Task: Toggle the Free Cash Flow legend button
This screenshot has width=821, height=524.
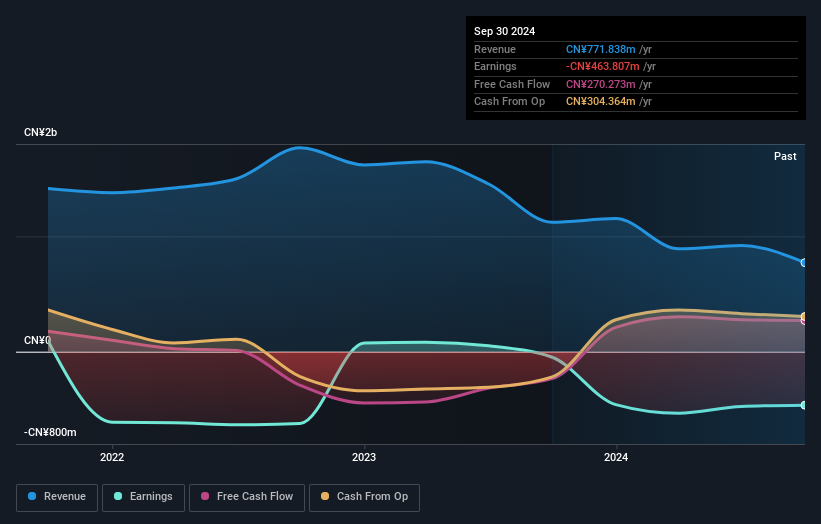Action: click(247, 497)
